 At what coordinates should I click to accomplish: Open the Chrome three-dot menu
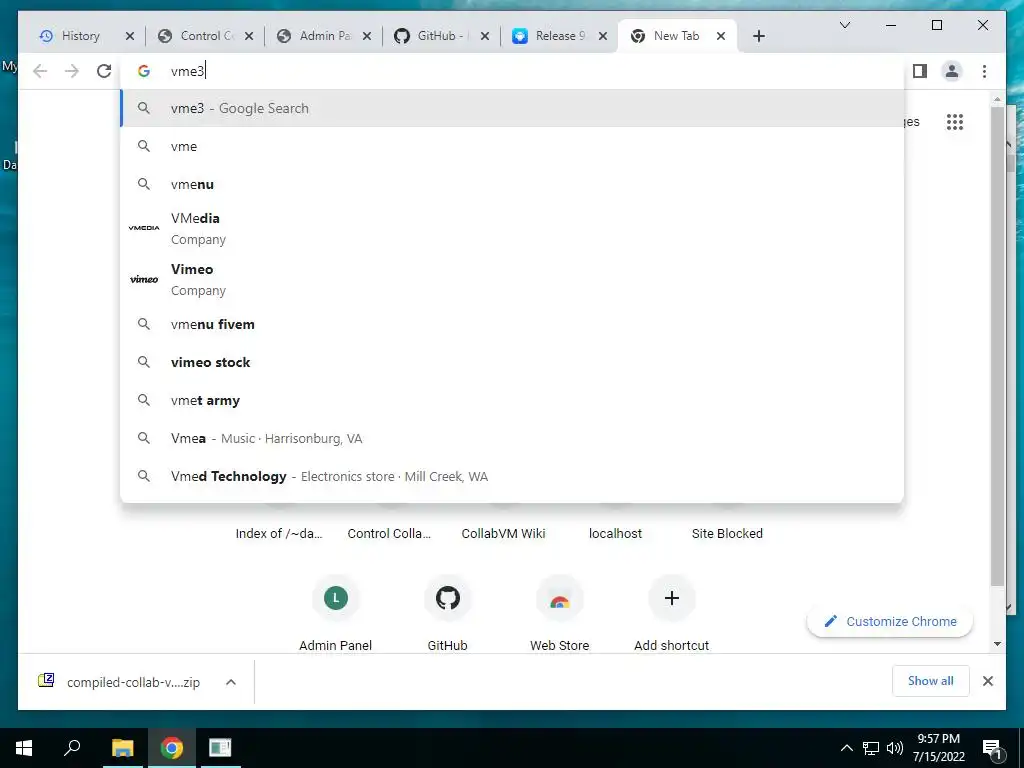984,71
